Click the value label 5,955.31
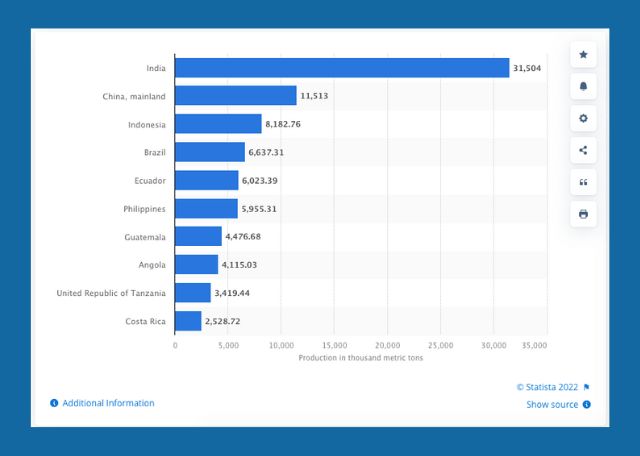 point(259,209)
